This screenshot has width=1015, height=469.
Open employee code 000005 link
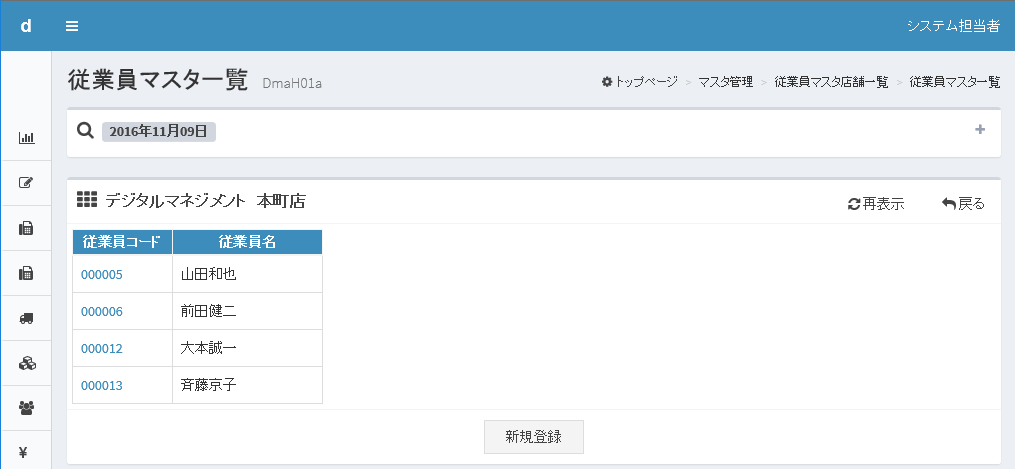(x=102, y=275)
